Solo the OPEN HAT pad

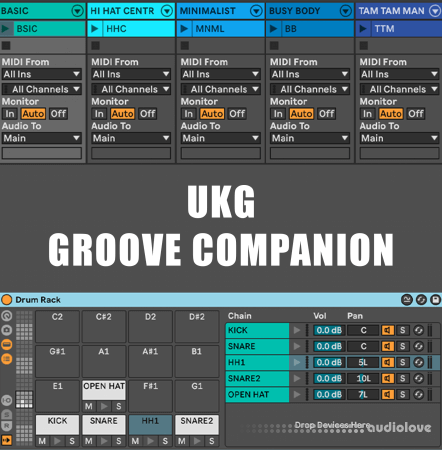click(x=119, y=406)
